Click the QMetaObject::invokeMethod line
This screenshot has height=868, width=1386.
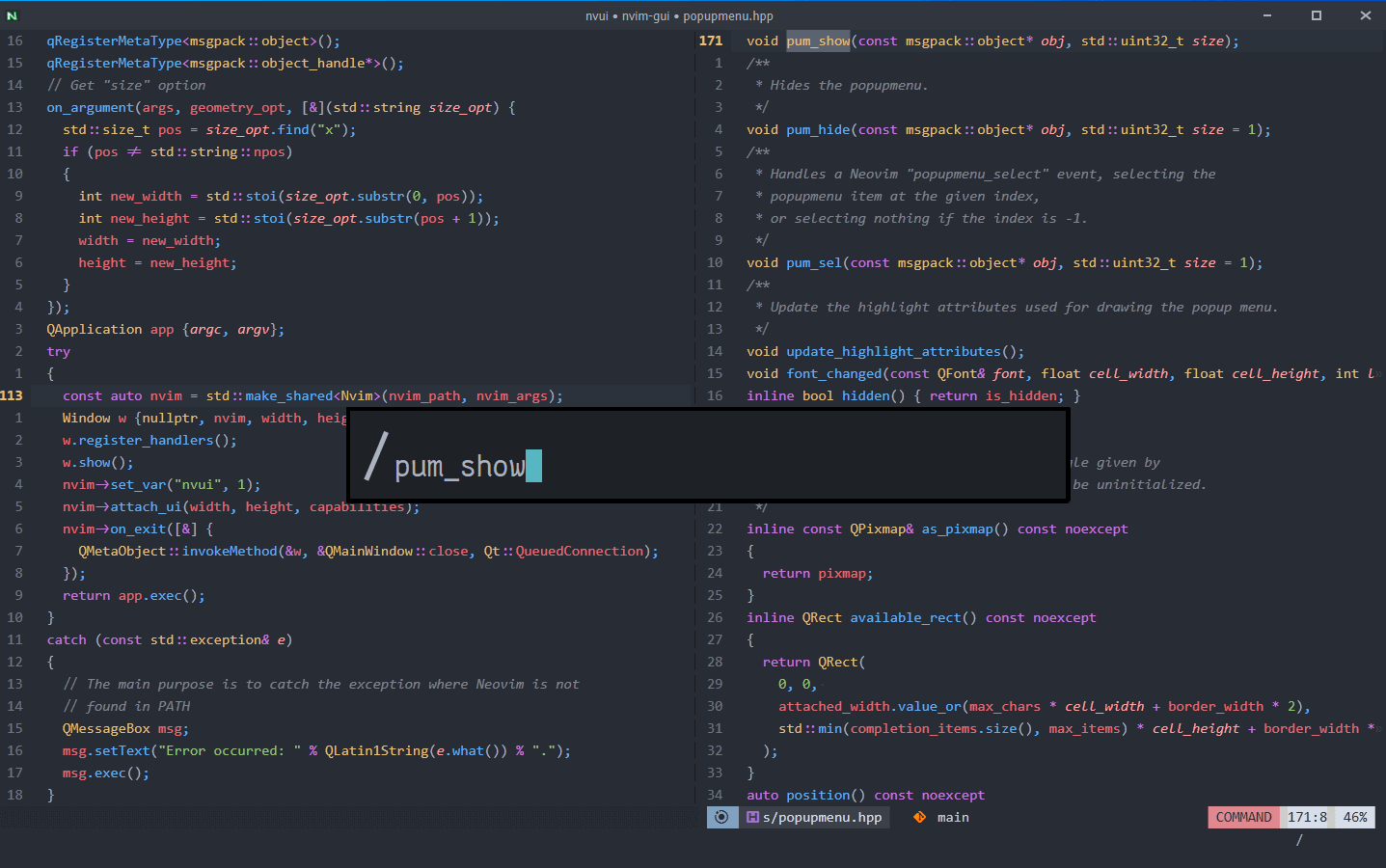[368, 551]
